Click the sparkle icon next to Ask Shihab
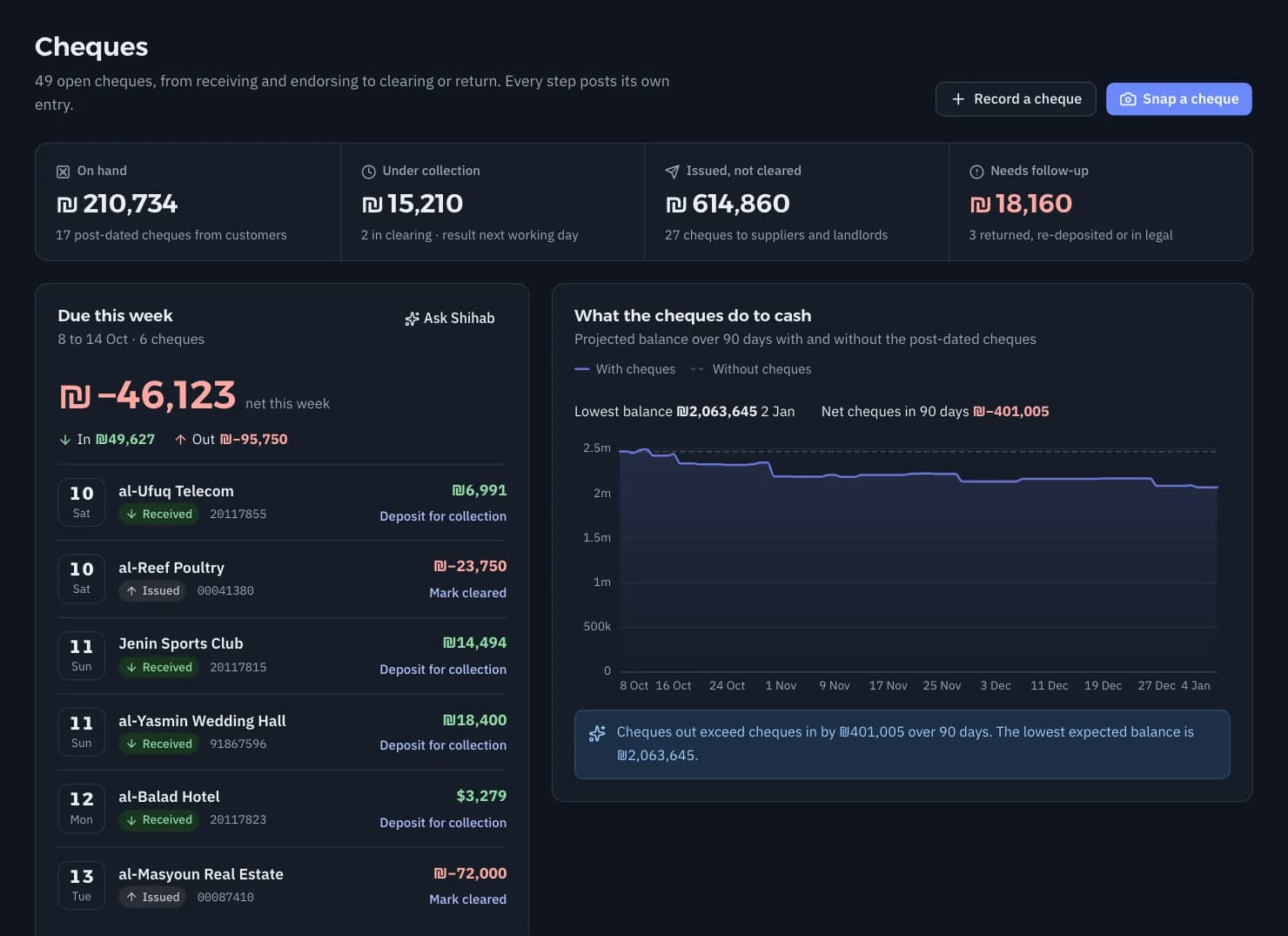Screen dimensions: 1288x936 (x=413, y=319)
